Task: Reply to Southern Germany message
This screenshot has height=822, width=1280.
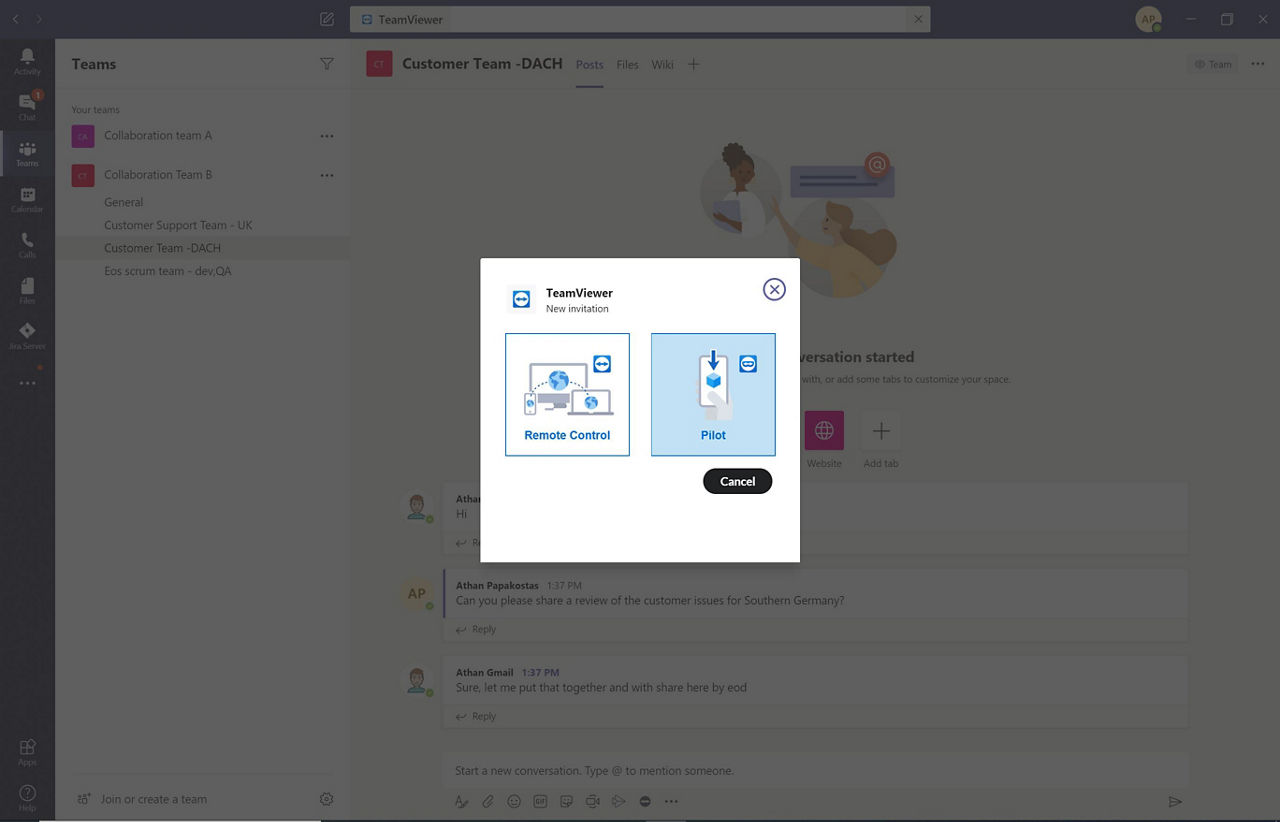Action: tap(476, 630)
